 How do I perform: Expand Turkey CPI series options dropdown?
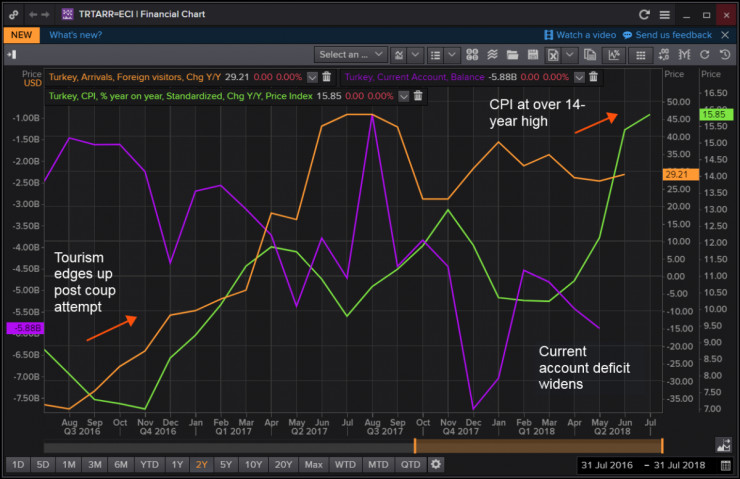click(x=404, y=96)
